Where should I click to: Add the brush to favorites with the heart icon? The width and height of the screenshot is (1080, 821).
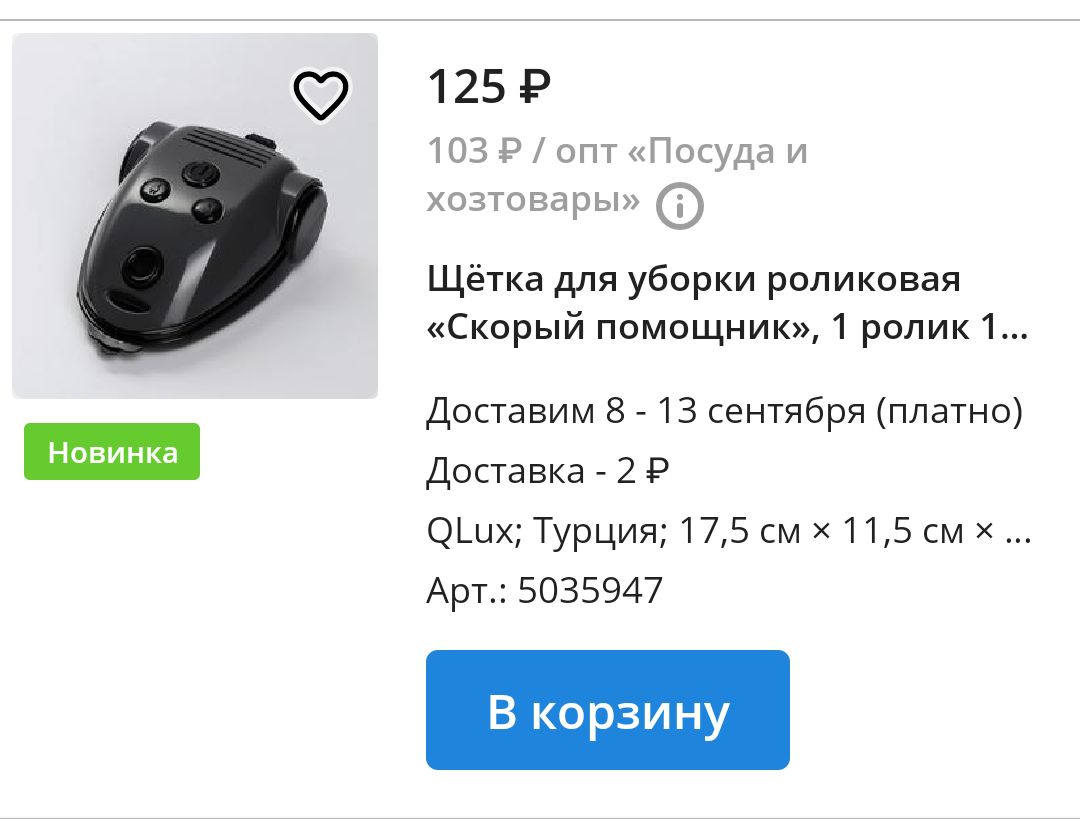(321, 95)
